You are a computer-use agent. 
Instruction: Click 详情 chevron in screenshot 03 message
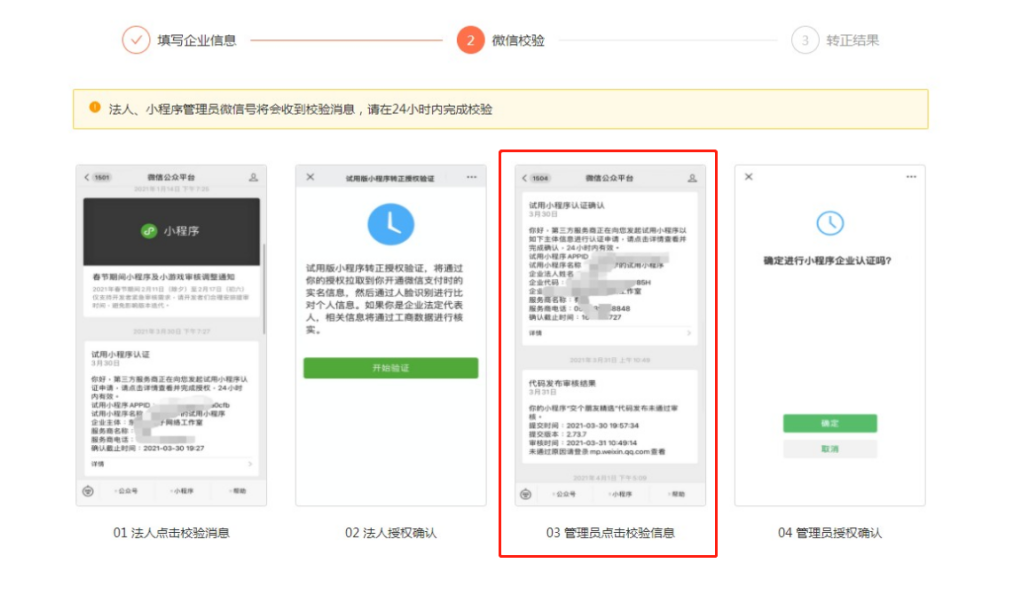tap(688, 333)
